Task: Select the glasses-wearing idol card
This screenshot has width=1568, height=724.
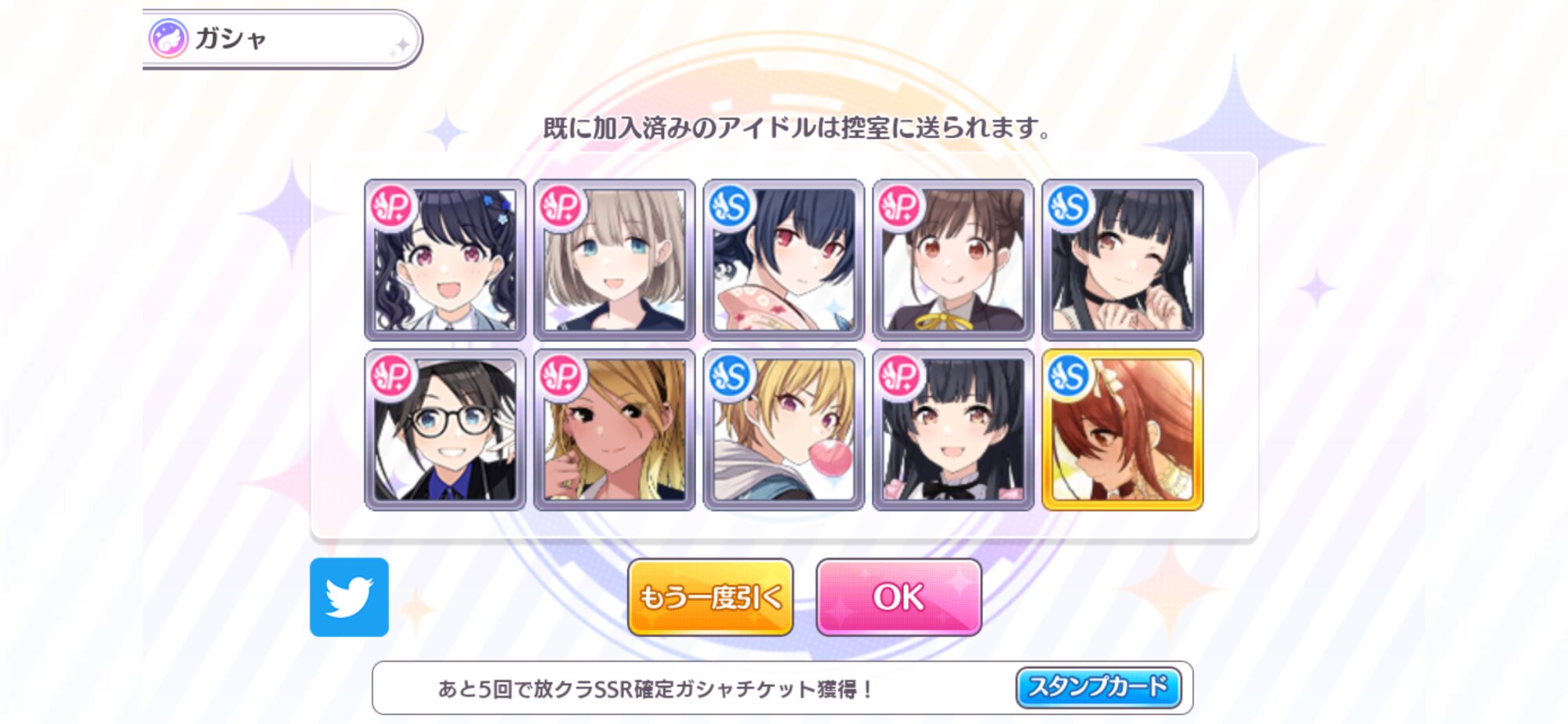Action: (x=445, y=430)
